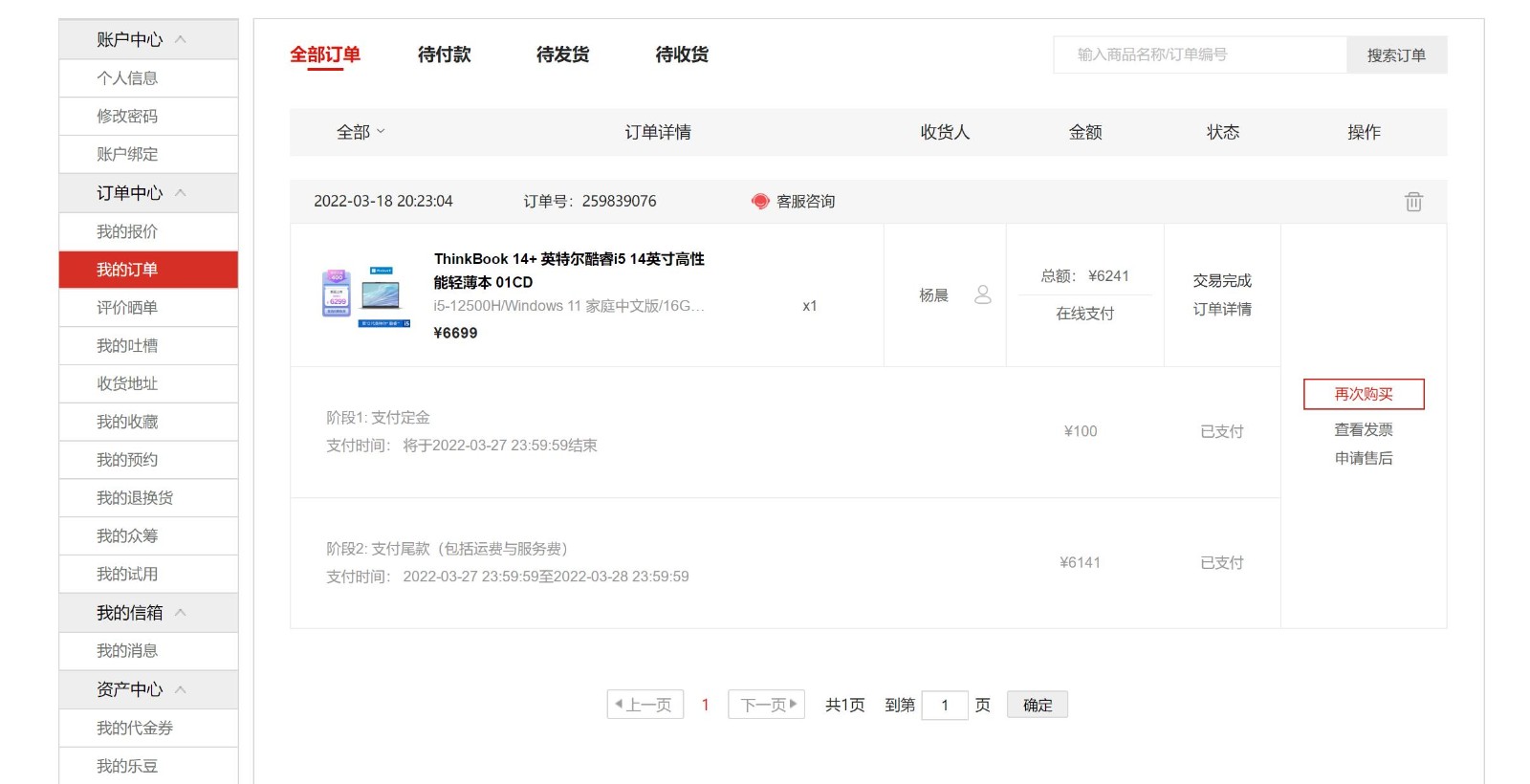Click order number 259839076 text
The height and width of the screenshot is (784, 1530).
tap(619, 202)
